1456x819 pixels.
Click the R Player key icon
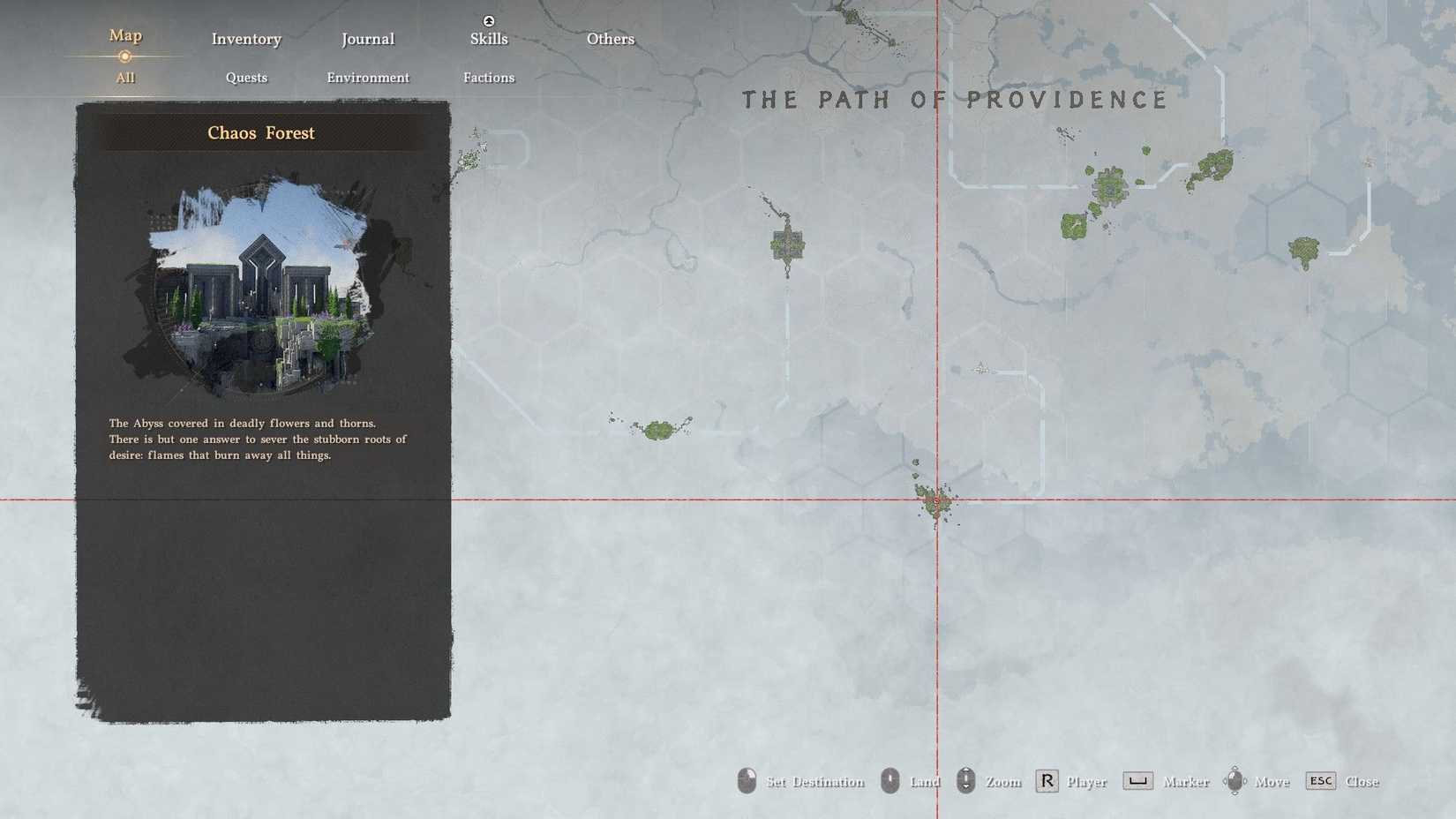[1047, 780]
